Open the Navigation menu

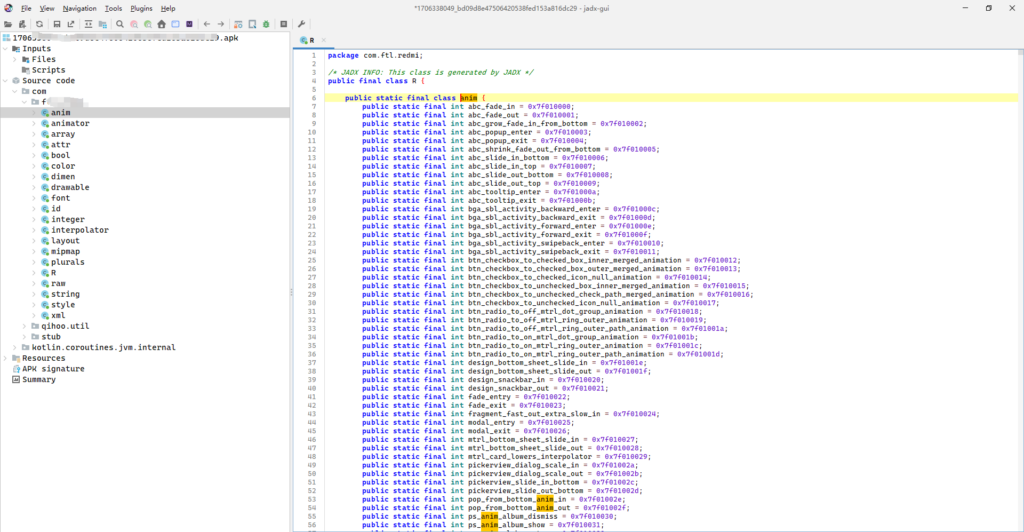[x=80, y=8]
